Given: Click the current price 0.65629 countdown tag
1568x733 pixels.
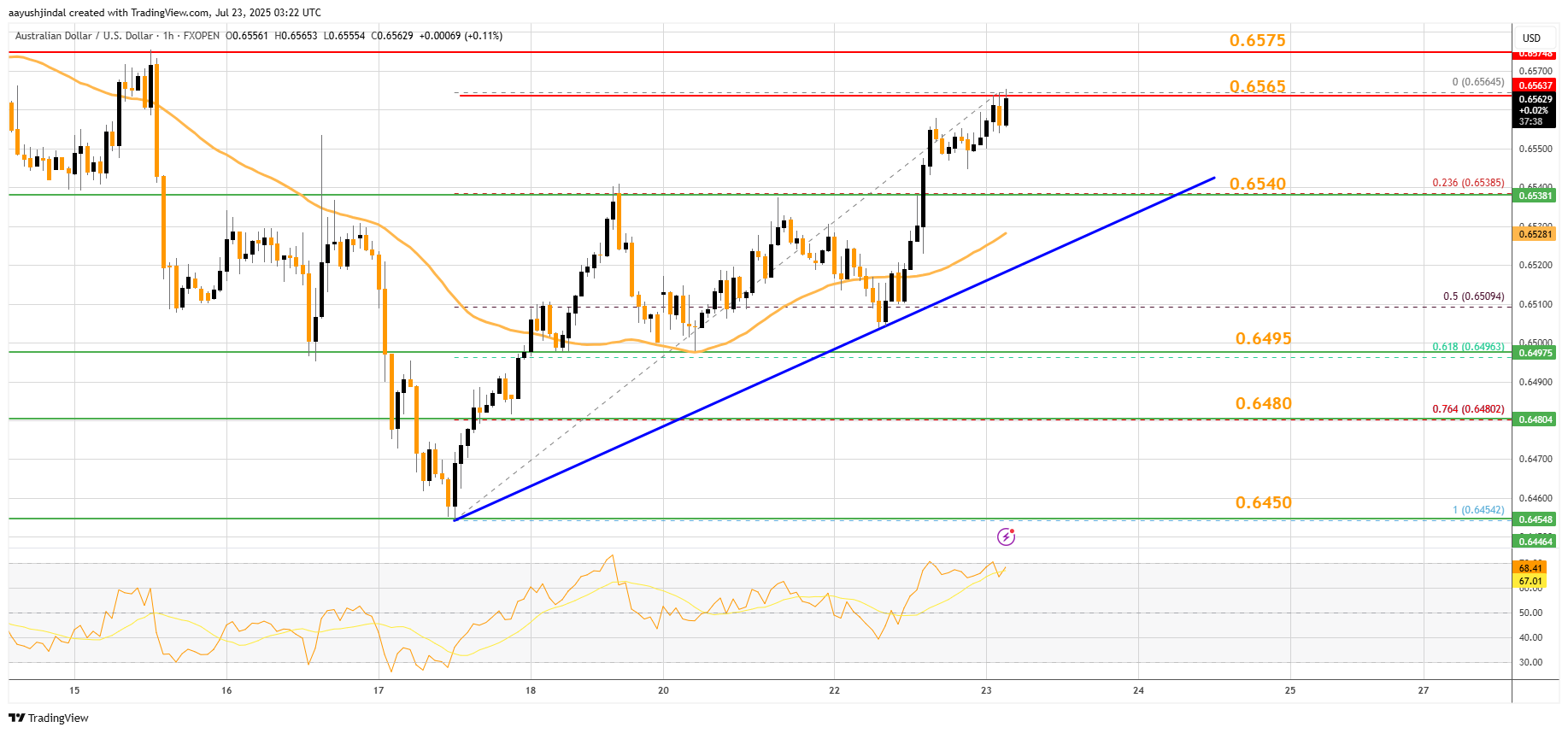Looking at the screenshot, I should tap(1536, 110).
